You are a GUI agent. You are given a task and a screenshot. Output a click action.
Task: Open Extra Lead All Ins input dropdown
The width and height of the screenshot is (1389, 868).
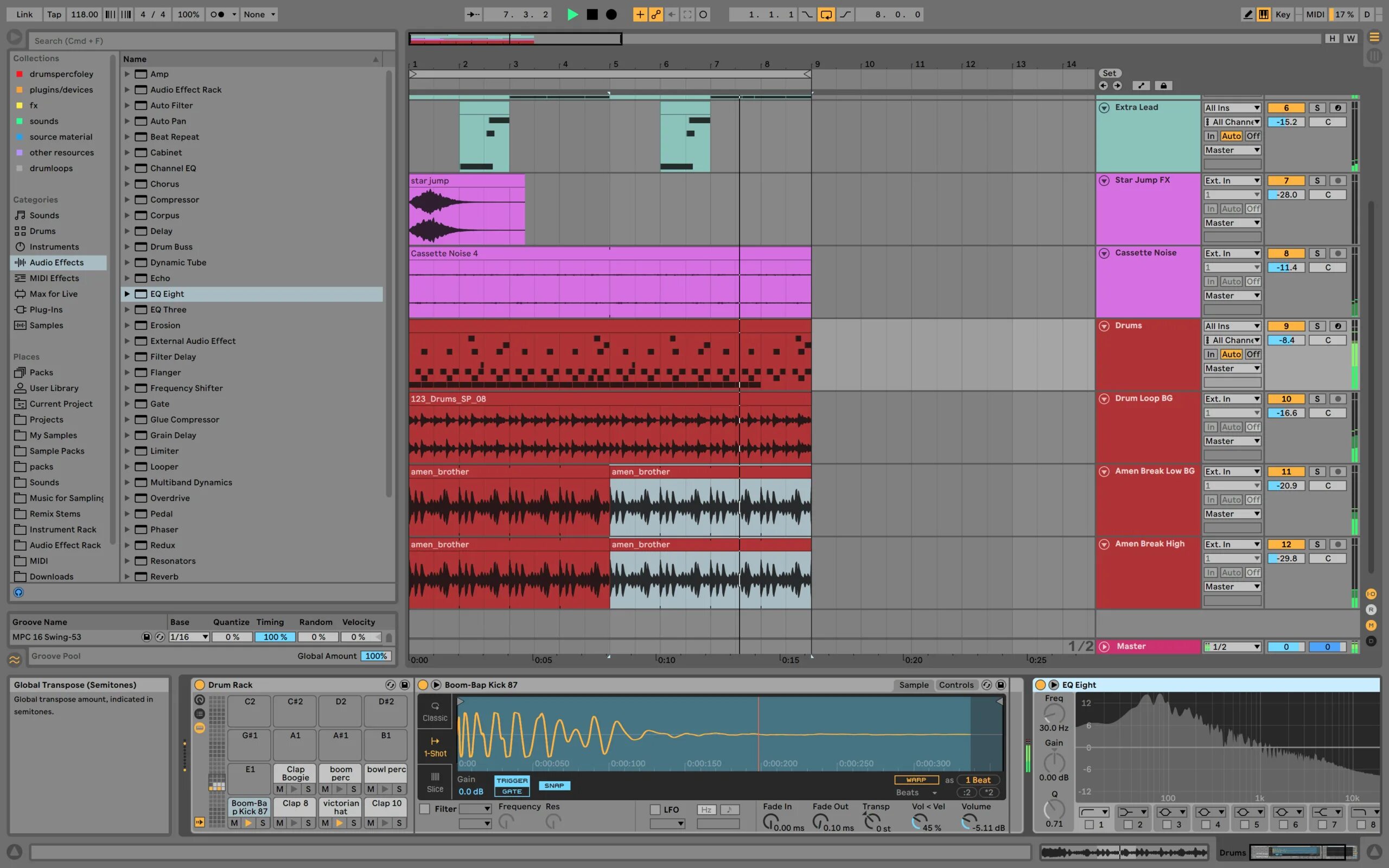tap(1232, 107)
